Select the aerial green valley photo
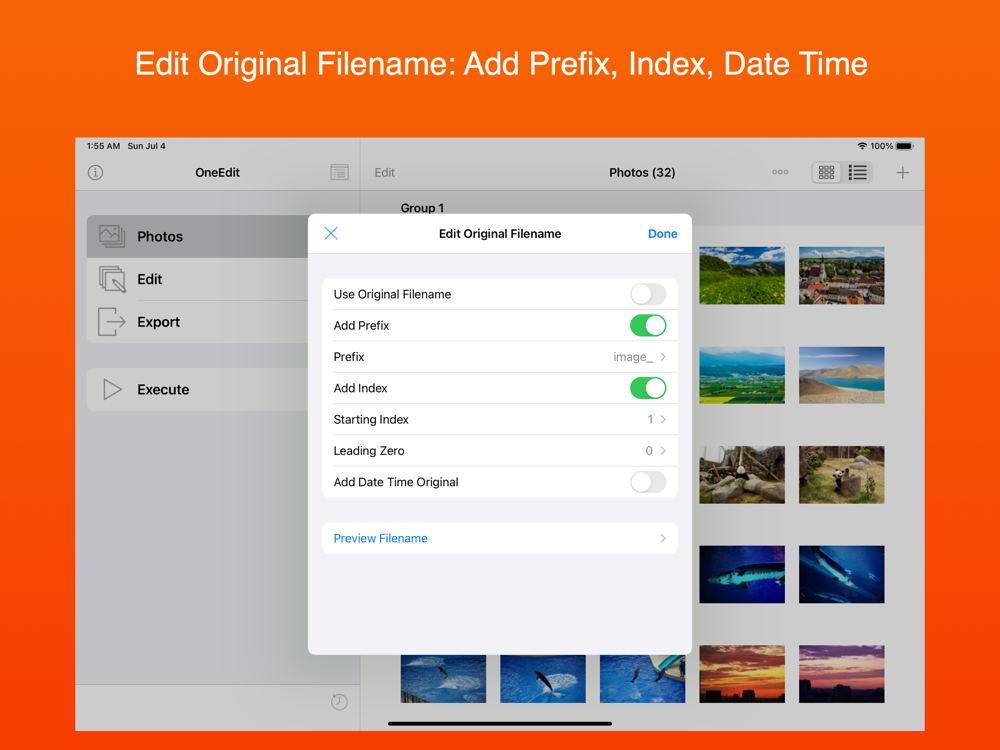The height and width of the screenshot is (750, 1000). click(742, 375)
